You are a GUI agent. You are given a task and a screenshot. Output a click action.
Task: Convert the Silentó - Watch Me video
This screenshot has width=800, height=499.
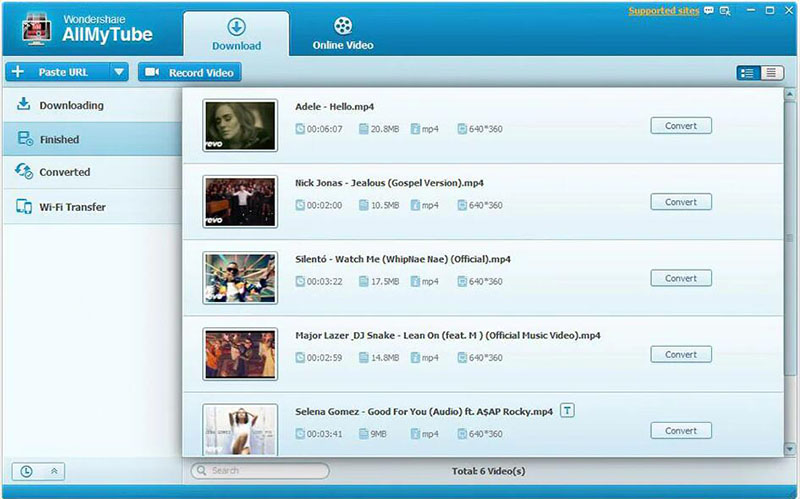click(681, 278)
